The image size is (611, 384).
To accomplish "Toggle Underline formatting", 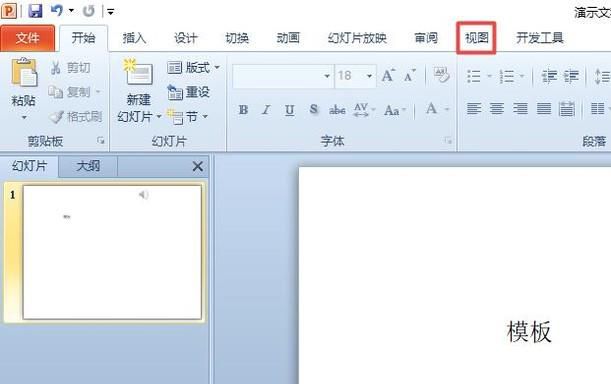I will (x=290, y=110).
